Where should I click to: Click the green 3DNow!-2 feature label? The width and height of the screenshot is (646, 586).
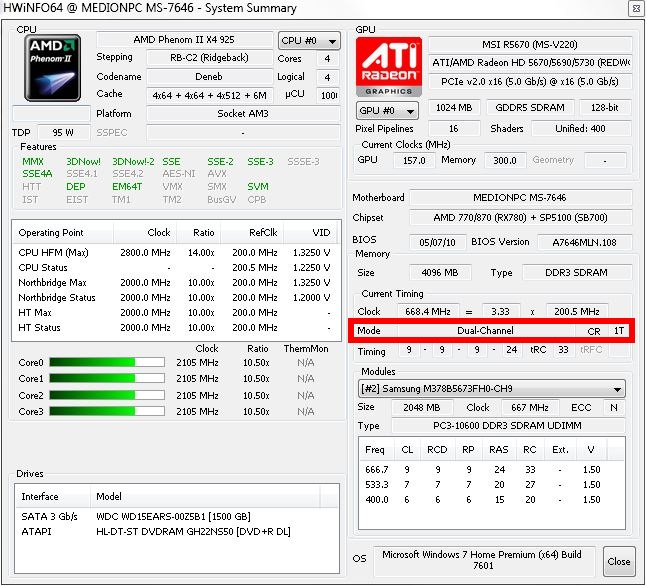[133, 162]
